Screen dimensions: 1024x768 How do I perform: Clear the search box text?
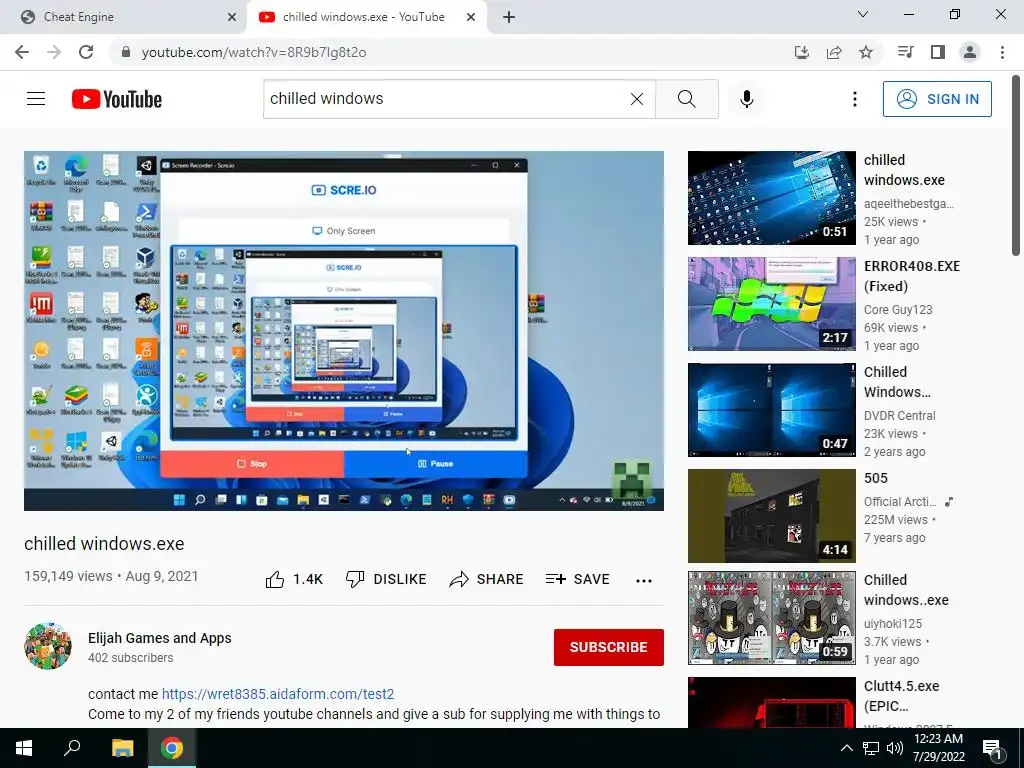click(x=637, y=99)
